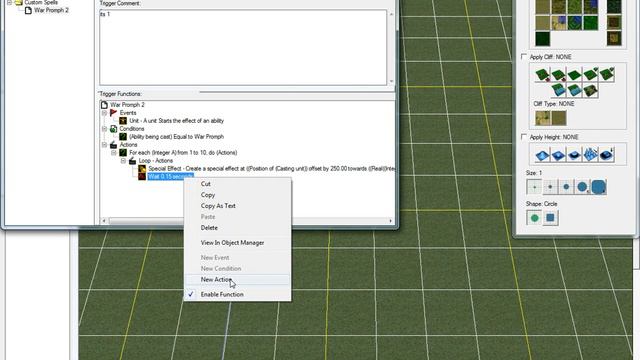640x360 pixels.
Task: Choose Cut from the context menu
Action: coord(206,184)
